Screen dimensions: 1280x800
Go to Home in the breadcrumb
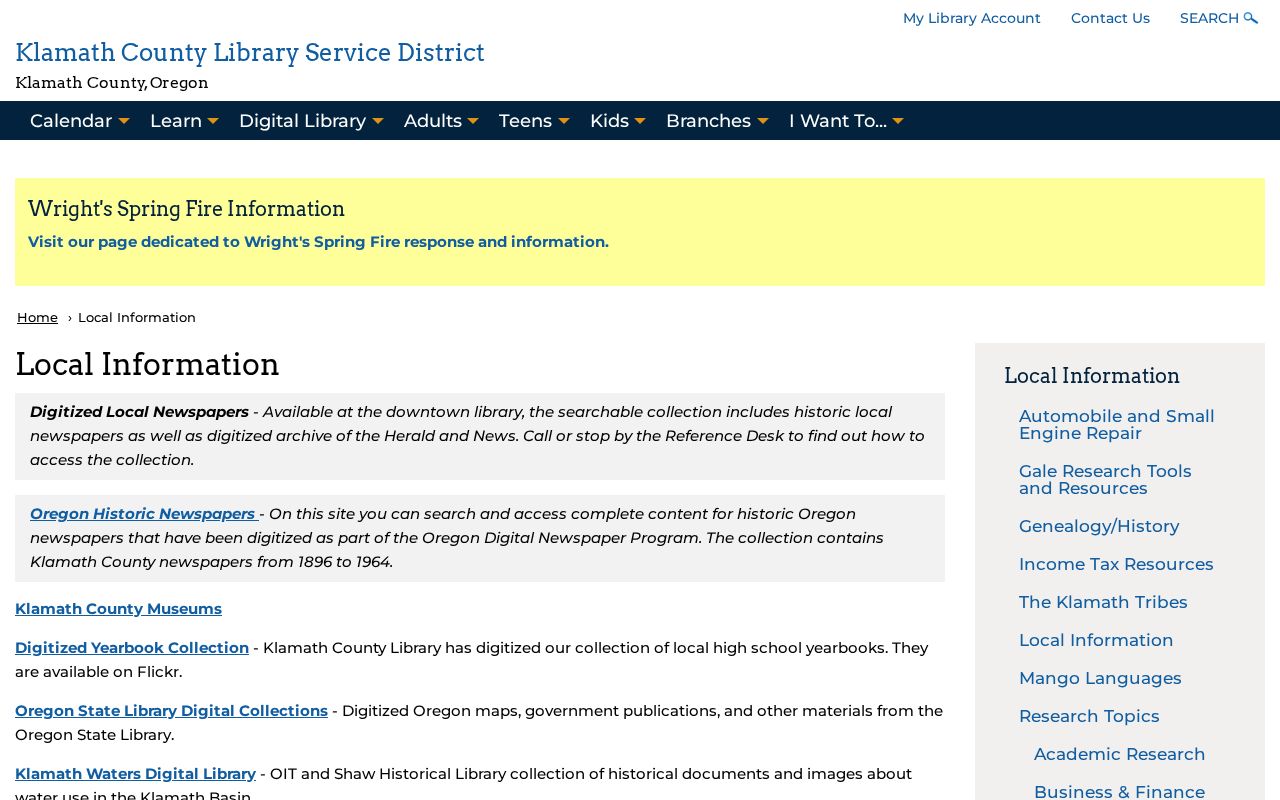(37, 317)
